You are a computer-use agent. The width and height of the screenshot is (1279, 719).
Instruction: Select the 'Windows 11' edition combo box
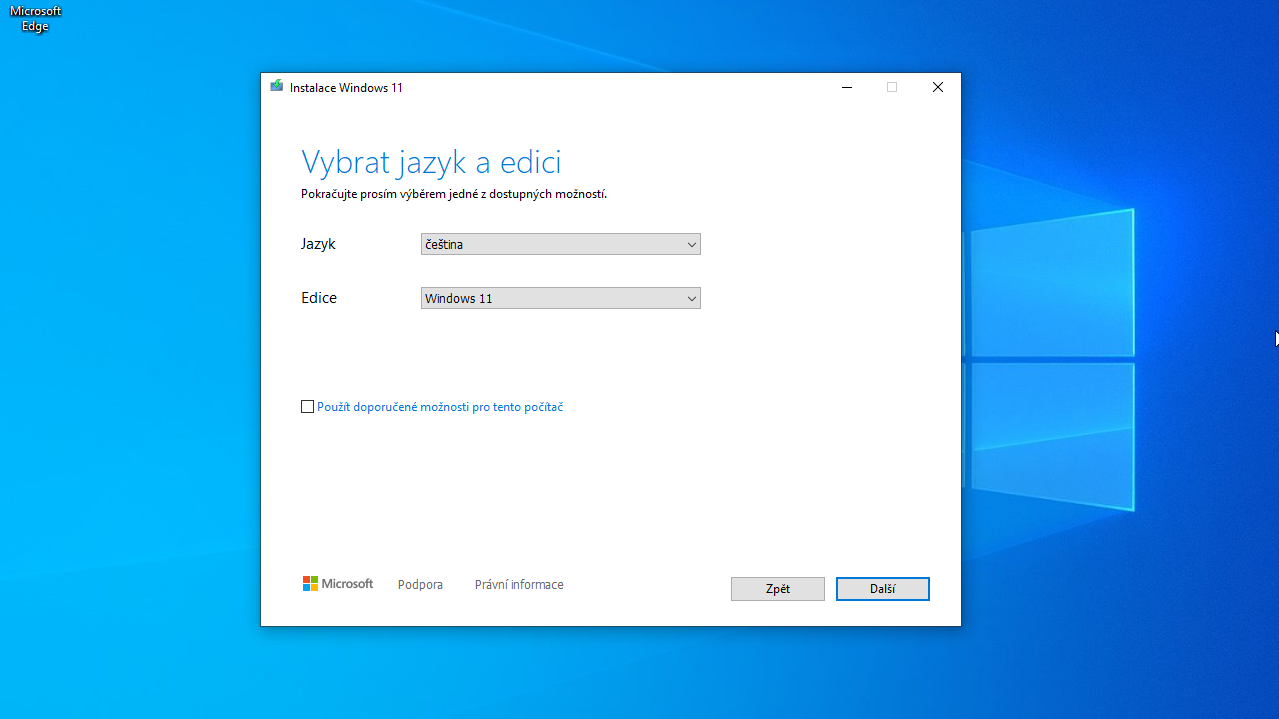(550, 299)
